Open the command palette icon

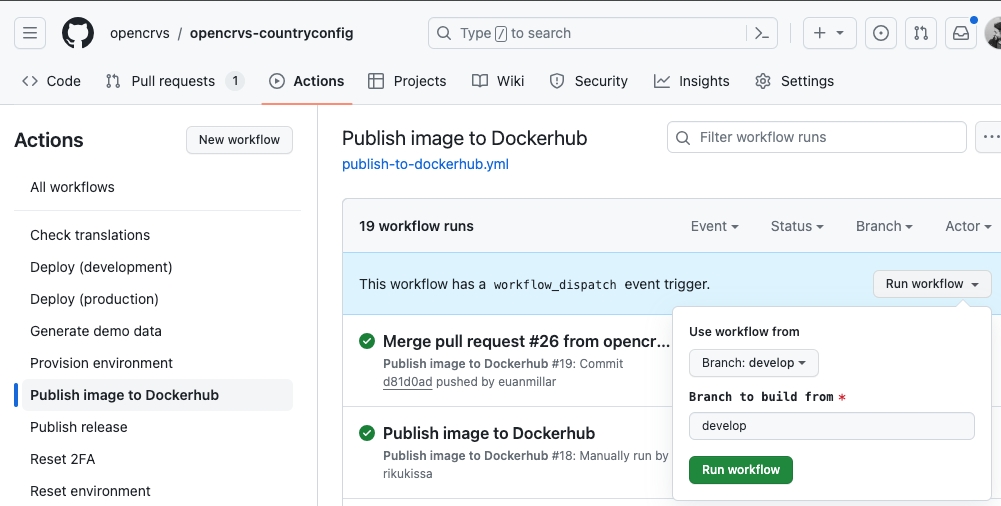[x=761, y=33]
